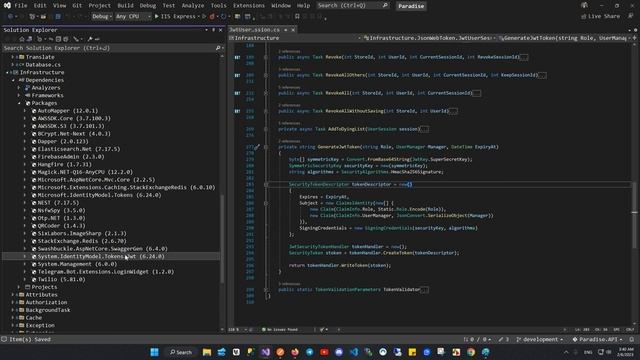Click the Collapse All icon in Solution Explorer
Screen dimensions: 640x360
(58, 39)
